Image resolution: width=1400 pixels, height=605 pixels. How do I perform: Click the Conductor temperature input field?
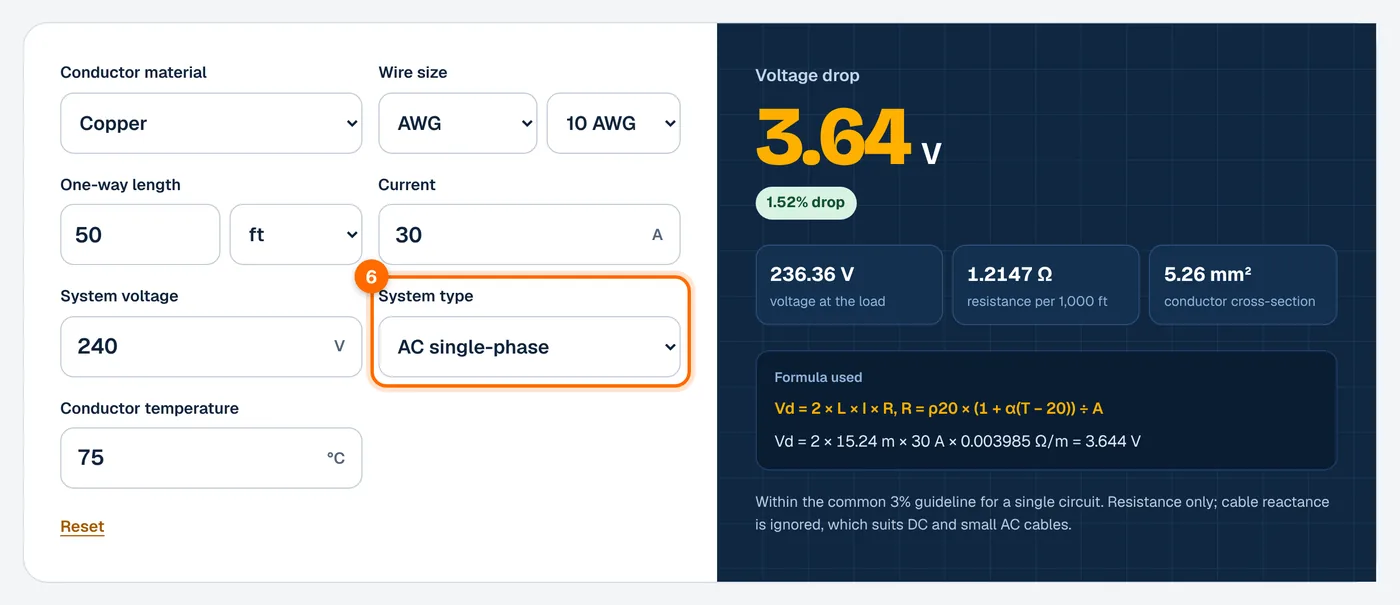coord(211,458)
